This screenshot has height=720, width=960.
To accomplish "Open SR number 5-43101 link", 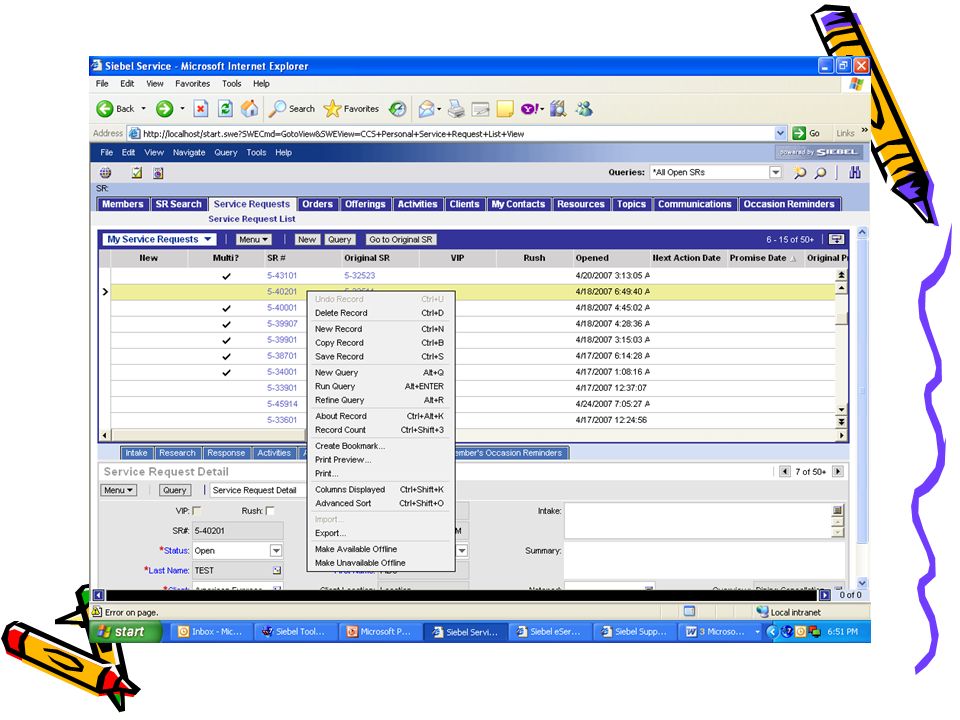I will click(282, 276).
